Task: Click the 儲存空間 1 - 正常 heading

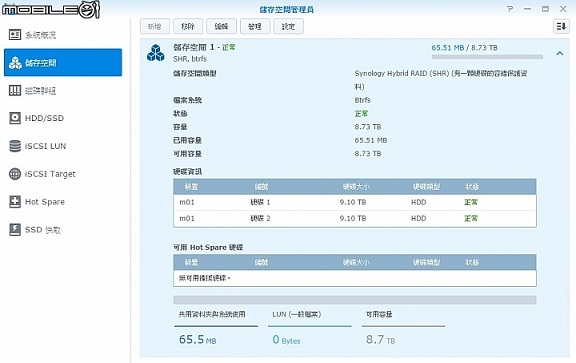Action: click(x=205, y=47)
